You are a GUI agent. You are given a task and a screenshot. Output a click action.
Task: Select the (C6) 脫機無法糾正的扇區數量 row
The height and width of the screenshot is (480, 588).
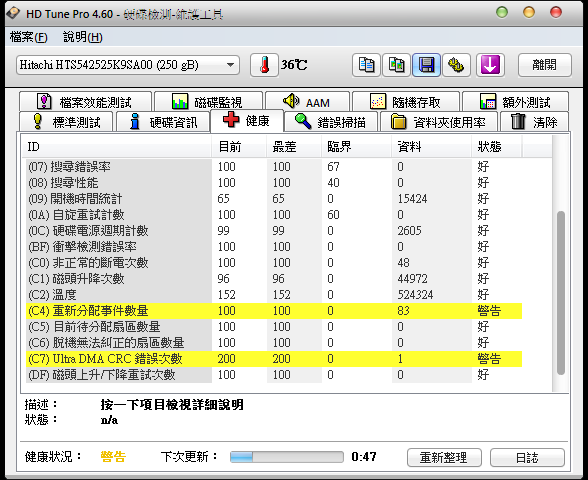(x=274, y=343)
